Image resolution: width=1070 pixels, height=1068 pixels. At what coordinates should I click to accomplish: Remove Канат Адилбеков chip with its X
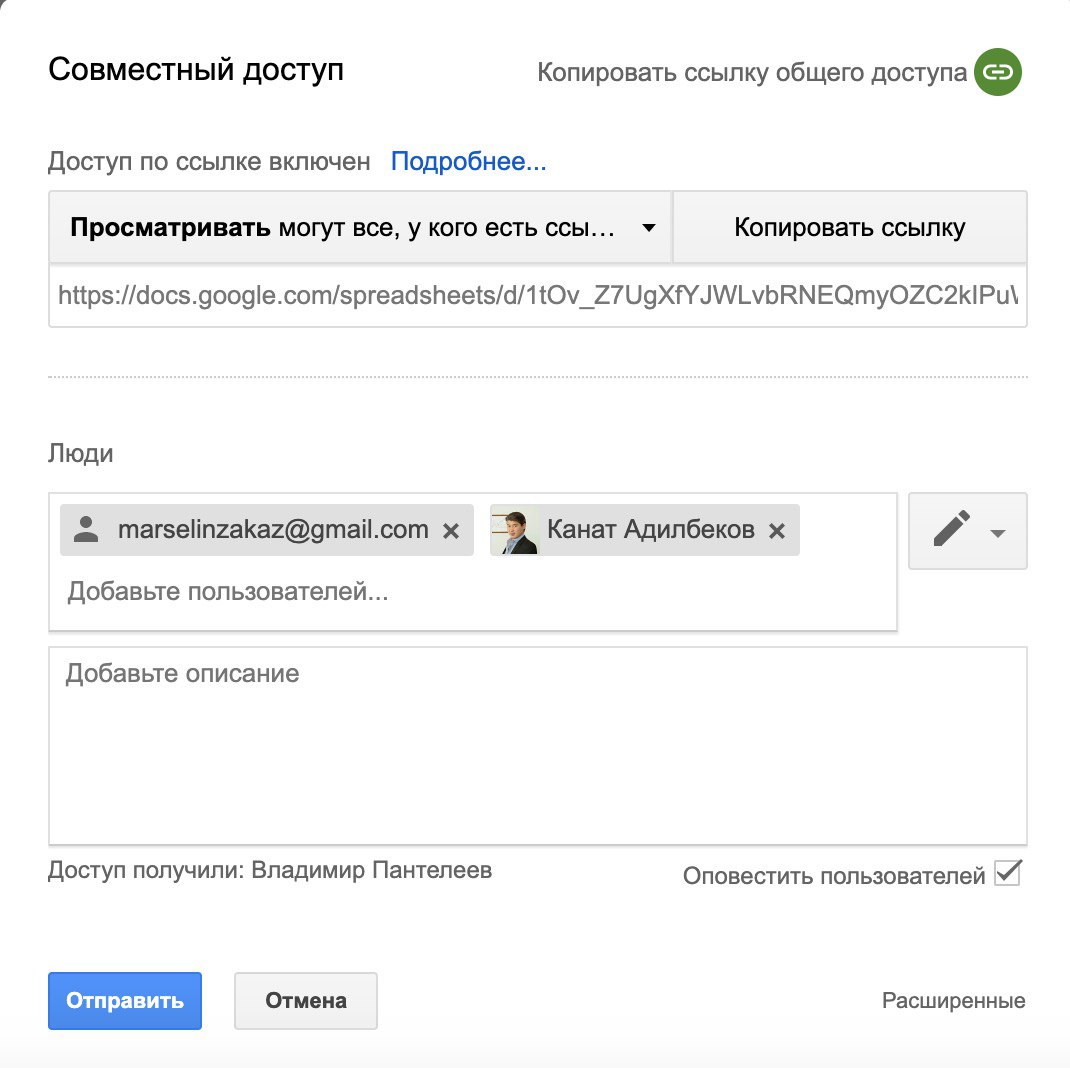pos(777,531)
